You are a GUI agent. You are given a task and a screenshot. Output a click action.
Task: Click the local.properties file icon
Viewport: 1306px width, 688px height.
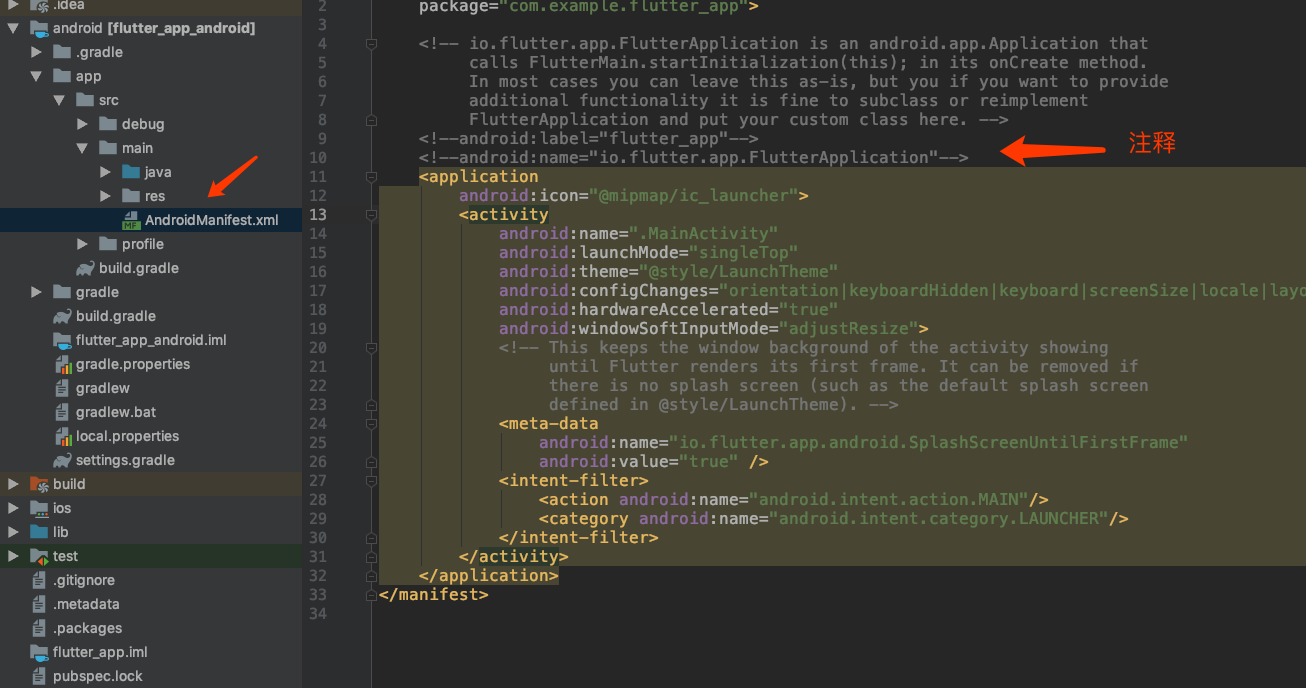click(x=62, y=436)
